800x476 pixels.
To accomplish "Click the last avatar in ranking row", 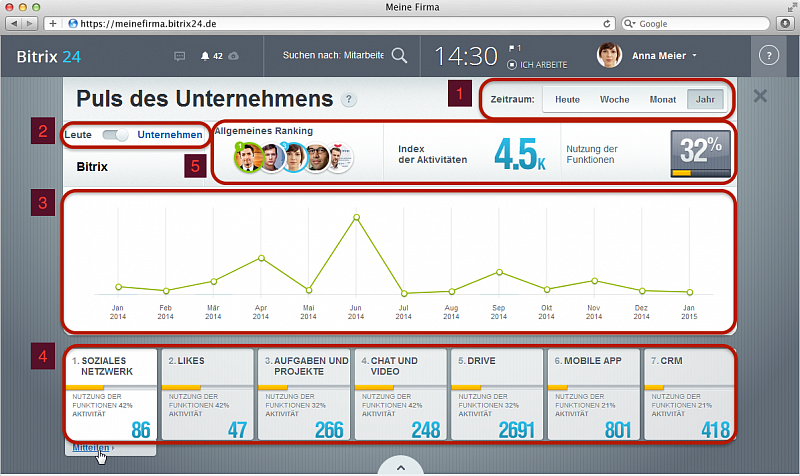I will pyautogui.click(x=339, y=158).
